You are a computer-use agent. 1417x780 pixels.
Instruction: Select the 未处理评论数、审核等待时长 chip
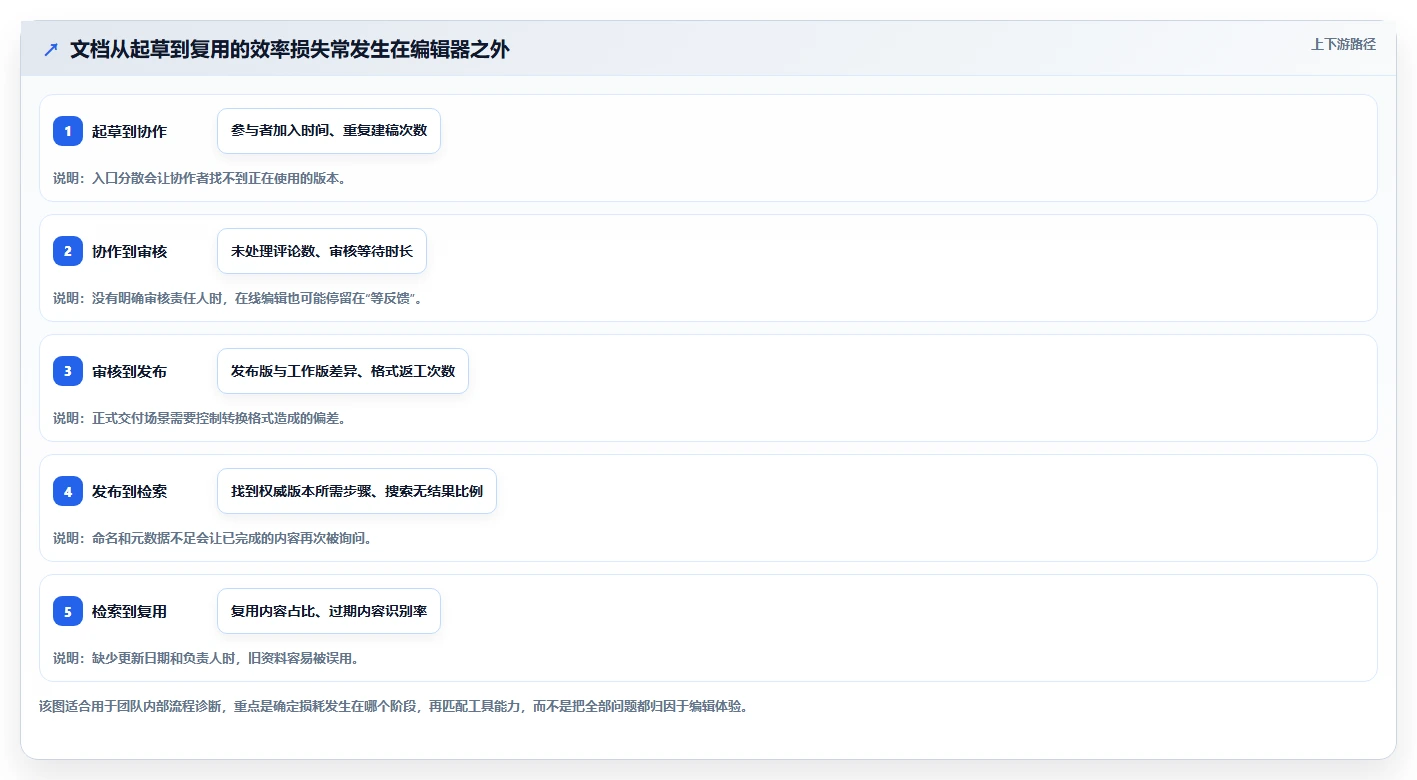click(322, 251)
